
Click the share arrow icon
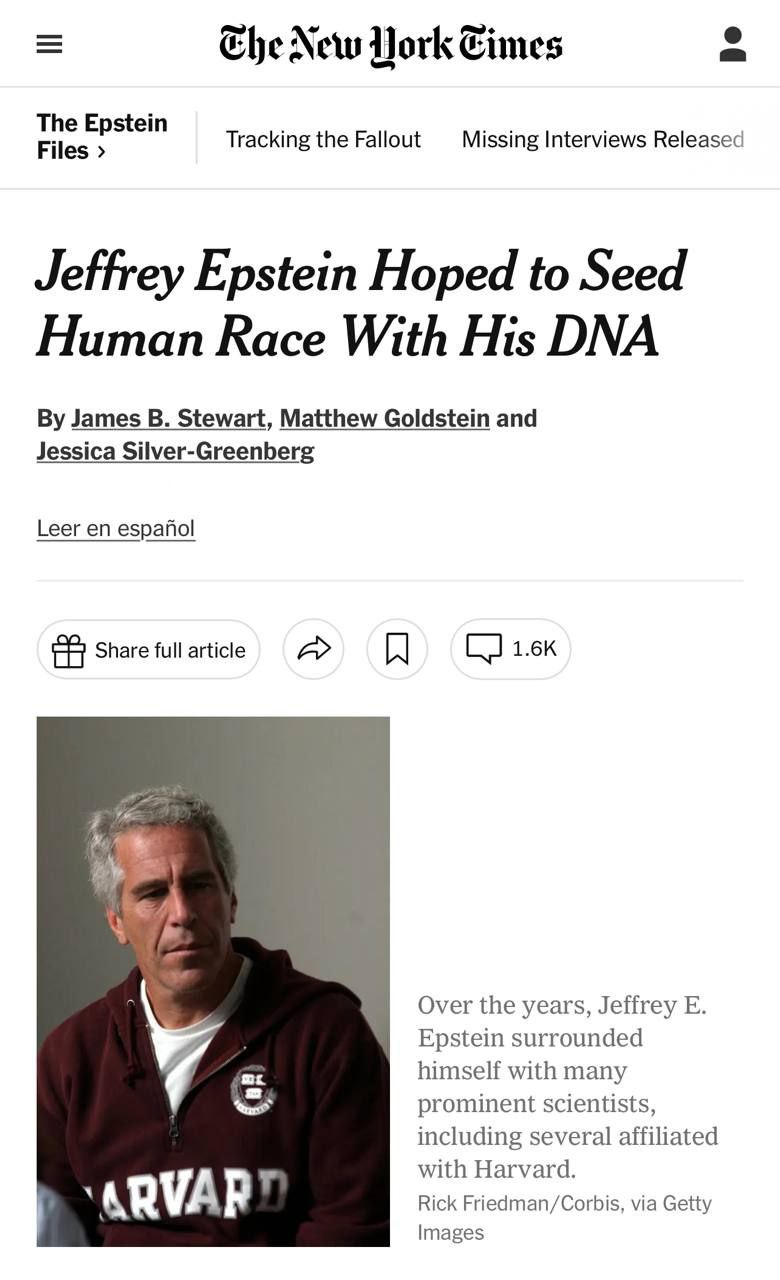point(313,650)
